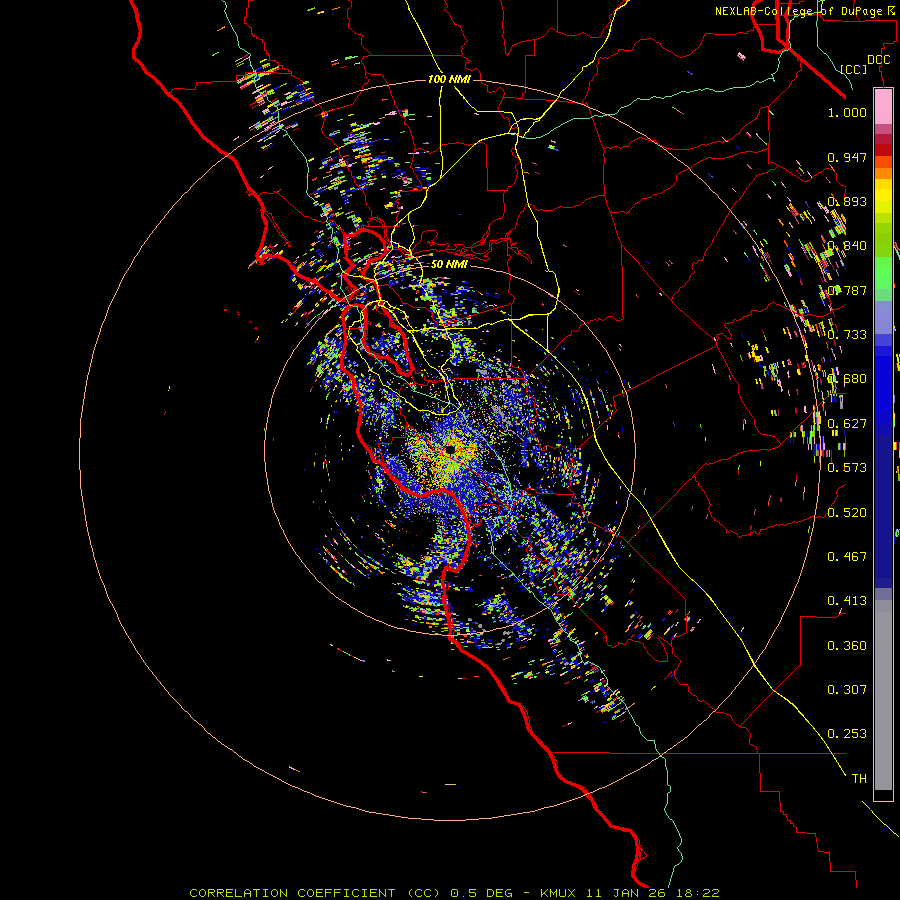Click the 11 JAN 26 date text
The width and height of the screenshot is (900, 900).
pos(624,893)
